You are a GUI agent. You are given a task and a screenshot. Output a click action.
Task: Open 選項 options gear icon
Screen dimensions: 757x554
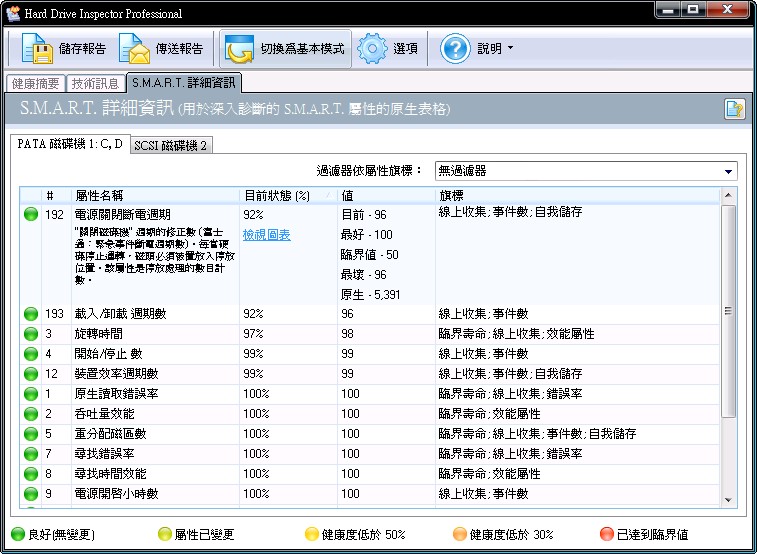(x=372, y=48)
